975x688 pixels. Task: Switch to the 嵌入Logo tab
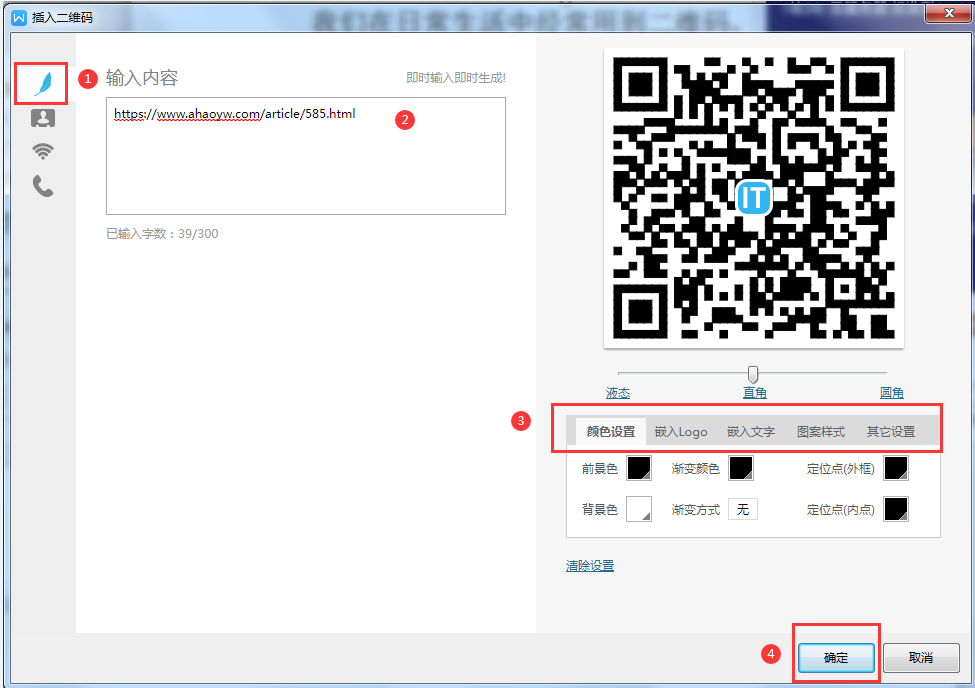point(681,432)
